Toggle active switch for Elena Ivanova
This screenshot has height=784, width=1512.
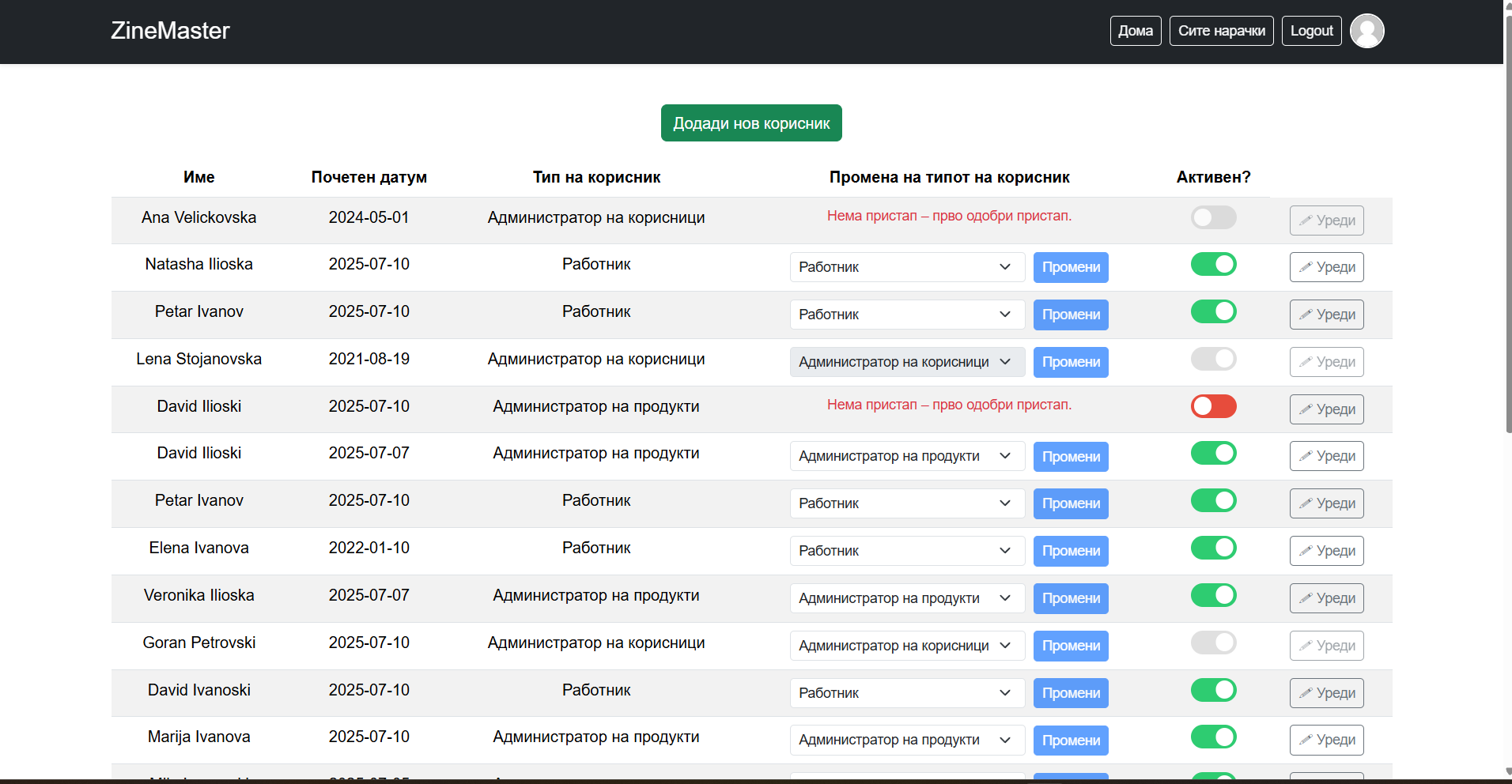(x=1213, y=548)
